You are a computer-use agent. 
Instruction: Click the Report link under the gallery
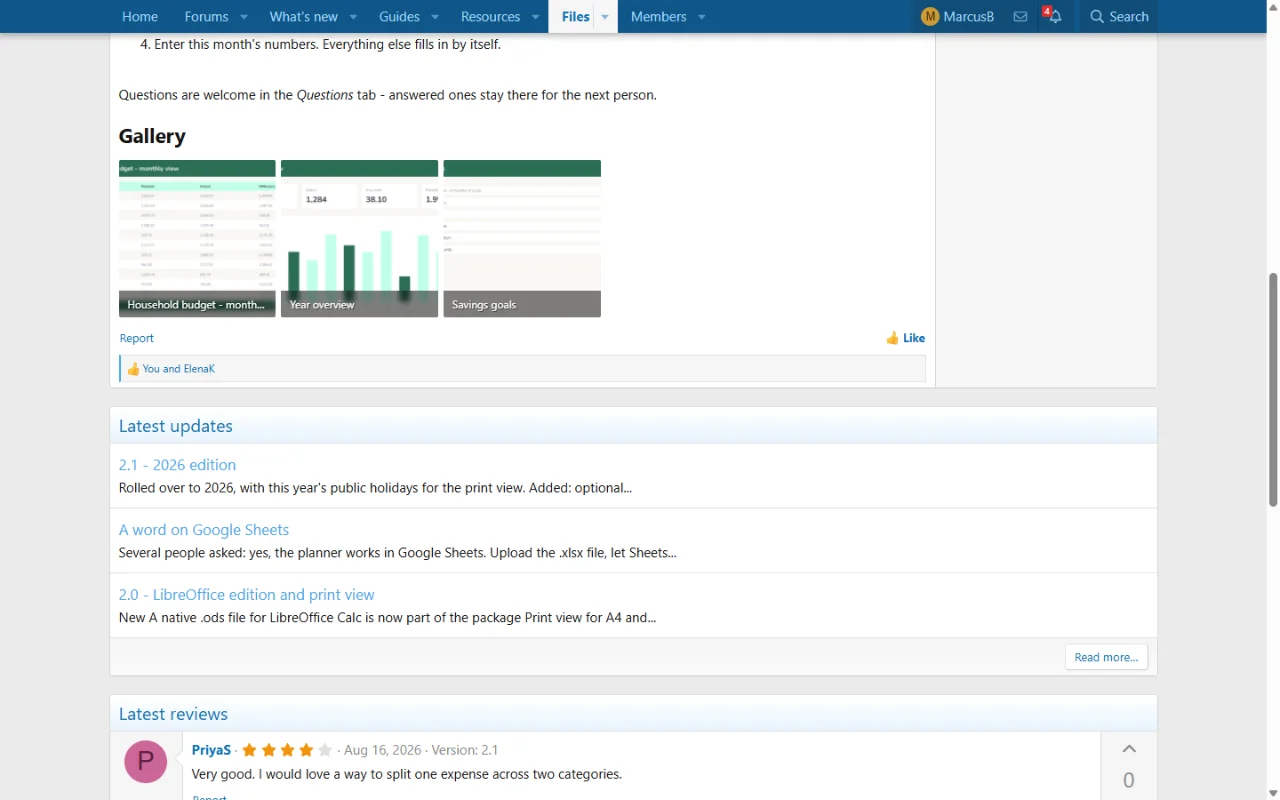[x=137, y=338]
